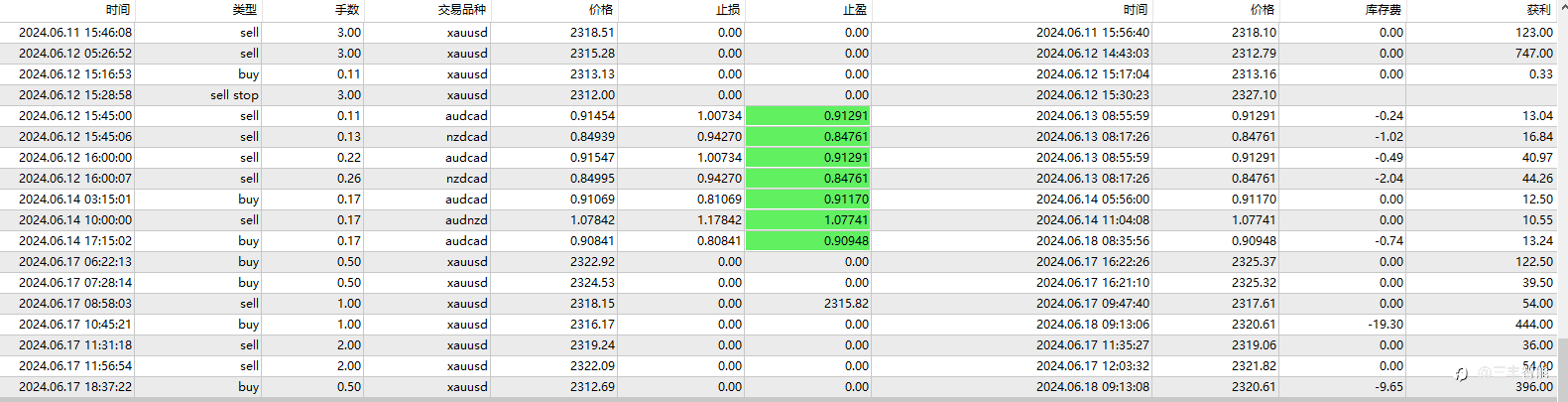Click stop-loss value 0.80841
This screenshot has width=1568, height=402.
coord(719,240)
